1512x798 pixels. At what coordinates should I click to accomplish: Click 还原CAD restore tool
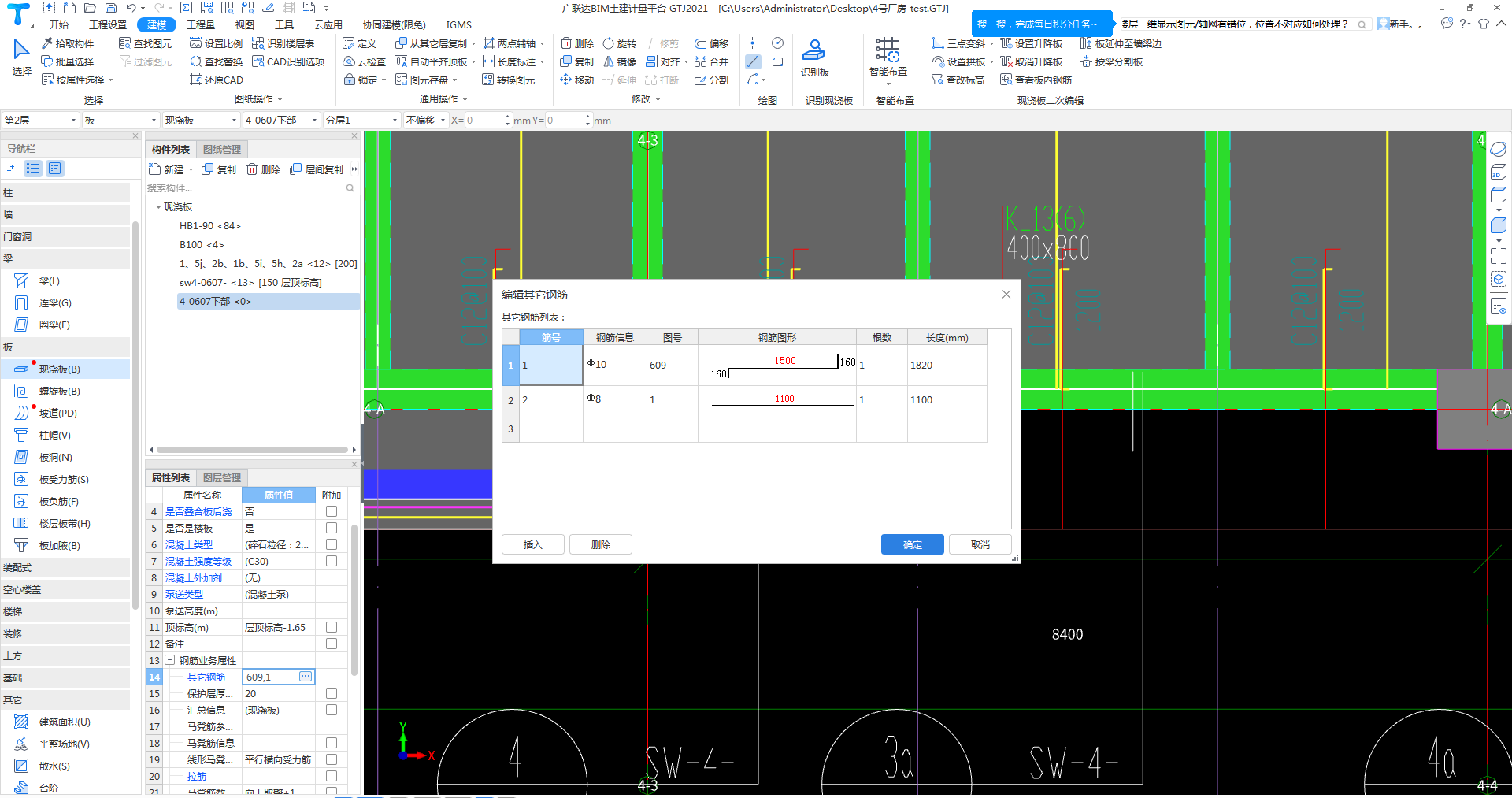[217, 80]
